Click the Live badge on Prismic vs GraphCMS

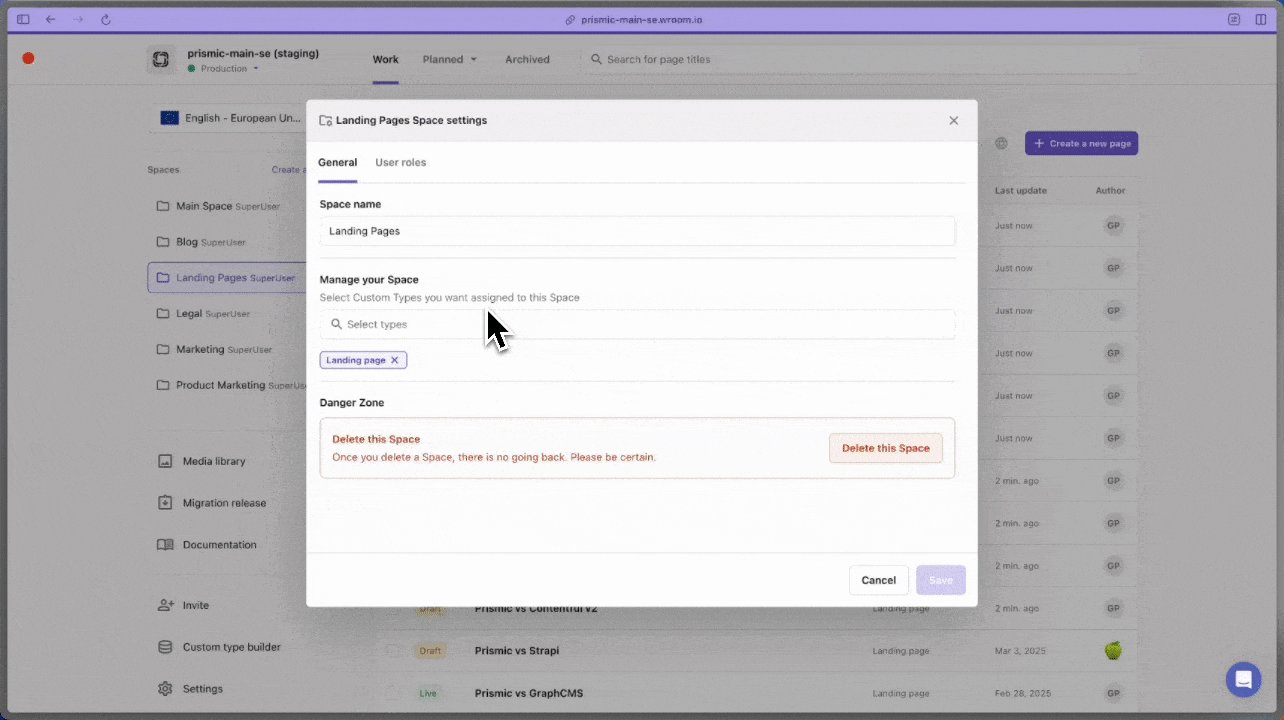click(428, 693)
